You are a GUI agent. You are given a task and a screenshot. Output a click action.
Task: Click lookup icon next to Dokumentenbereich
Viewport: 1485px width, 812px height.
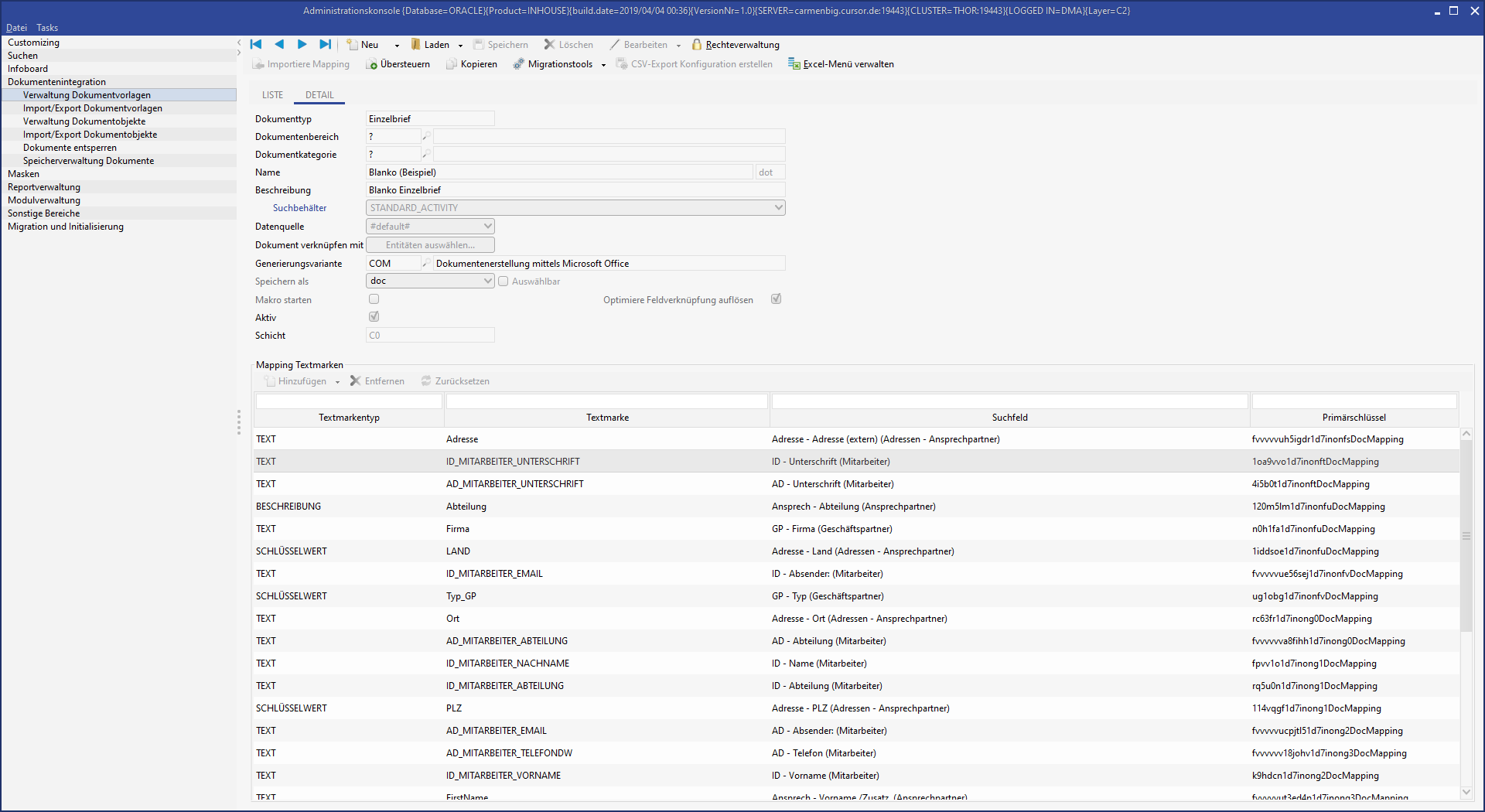pyautogui.click(x=426, y=137)
